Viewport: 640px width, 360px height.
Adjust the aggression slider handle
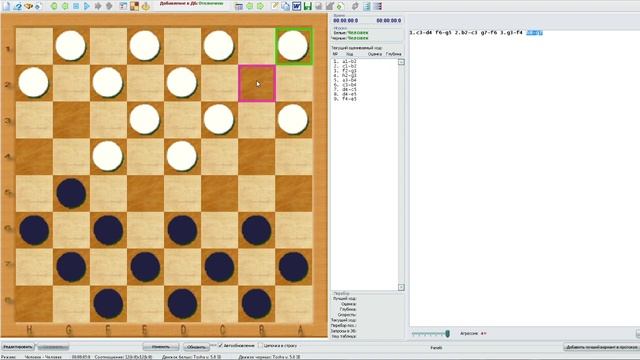click(x=447, y=334)
